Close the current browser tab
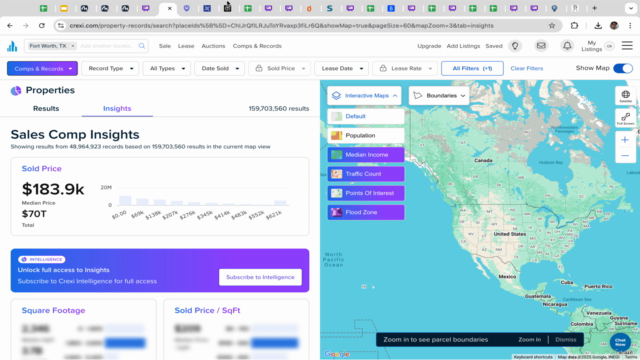Viewport: 640px width, 360px height. 169,8
